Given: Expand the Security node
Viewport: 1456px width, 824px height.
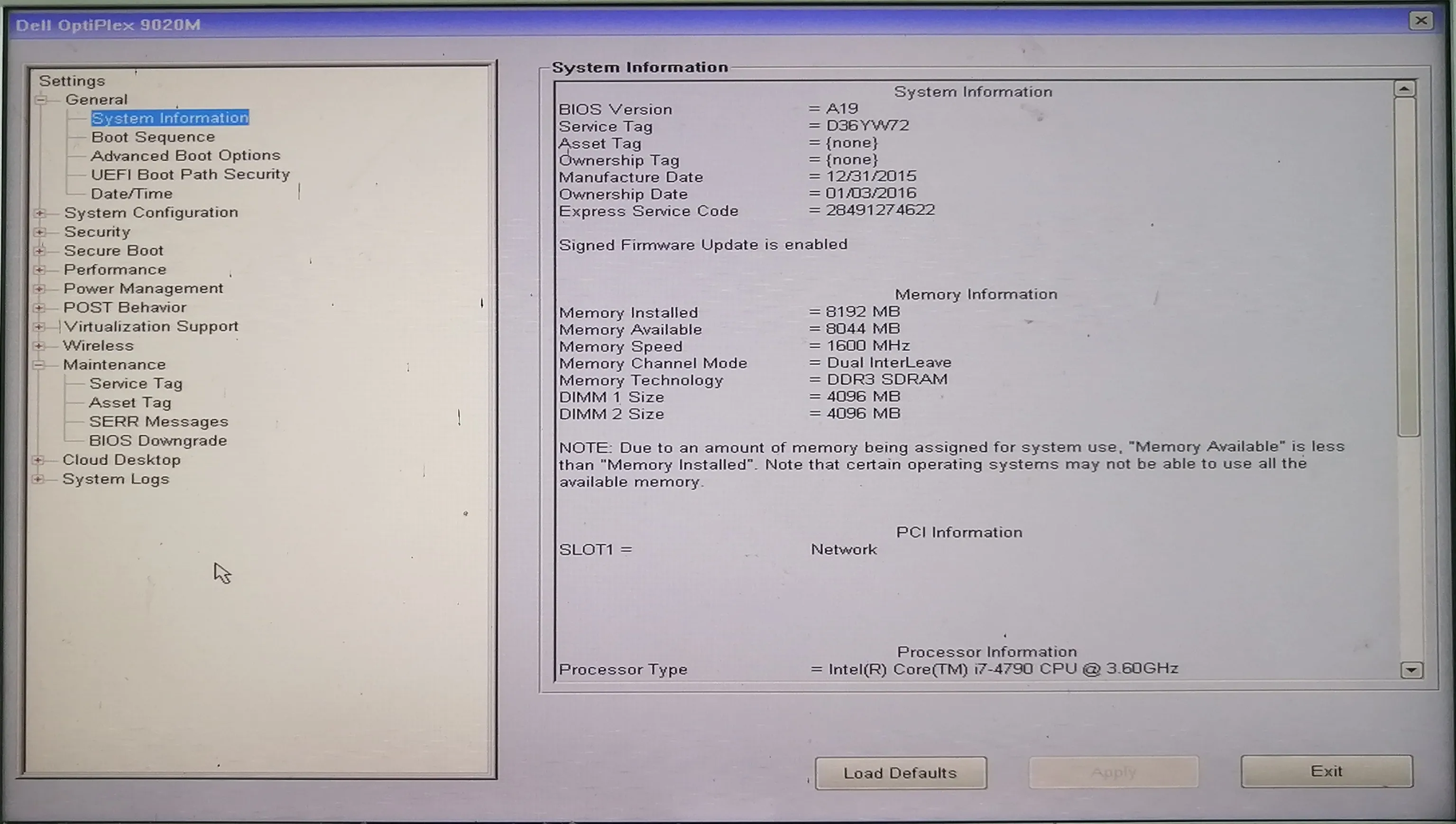Looking at the screenshot, I should tap(39, 232).
